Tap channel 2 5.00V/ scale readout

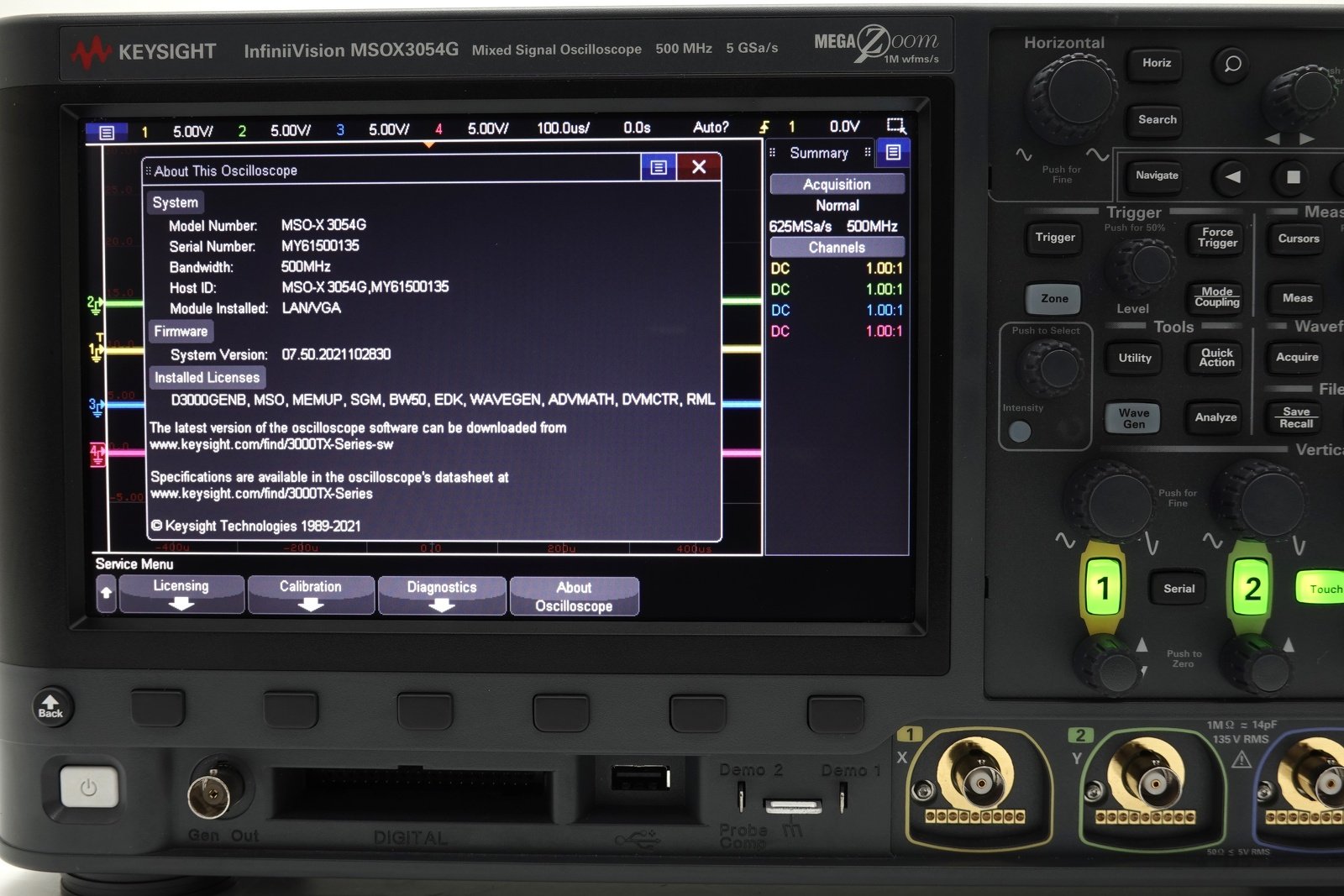click(x=290, y=130)
